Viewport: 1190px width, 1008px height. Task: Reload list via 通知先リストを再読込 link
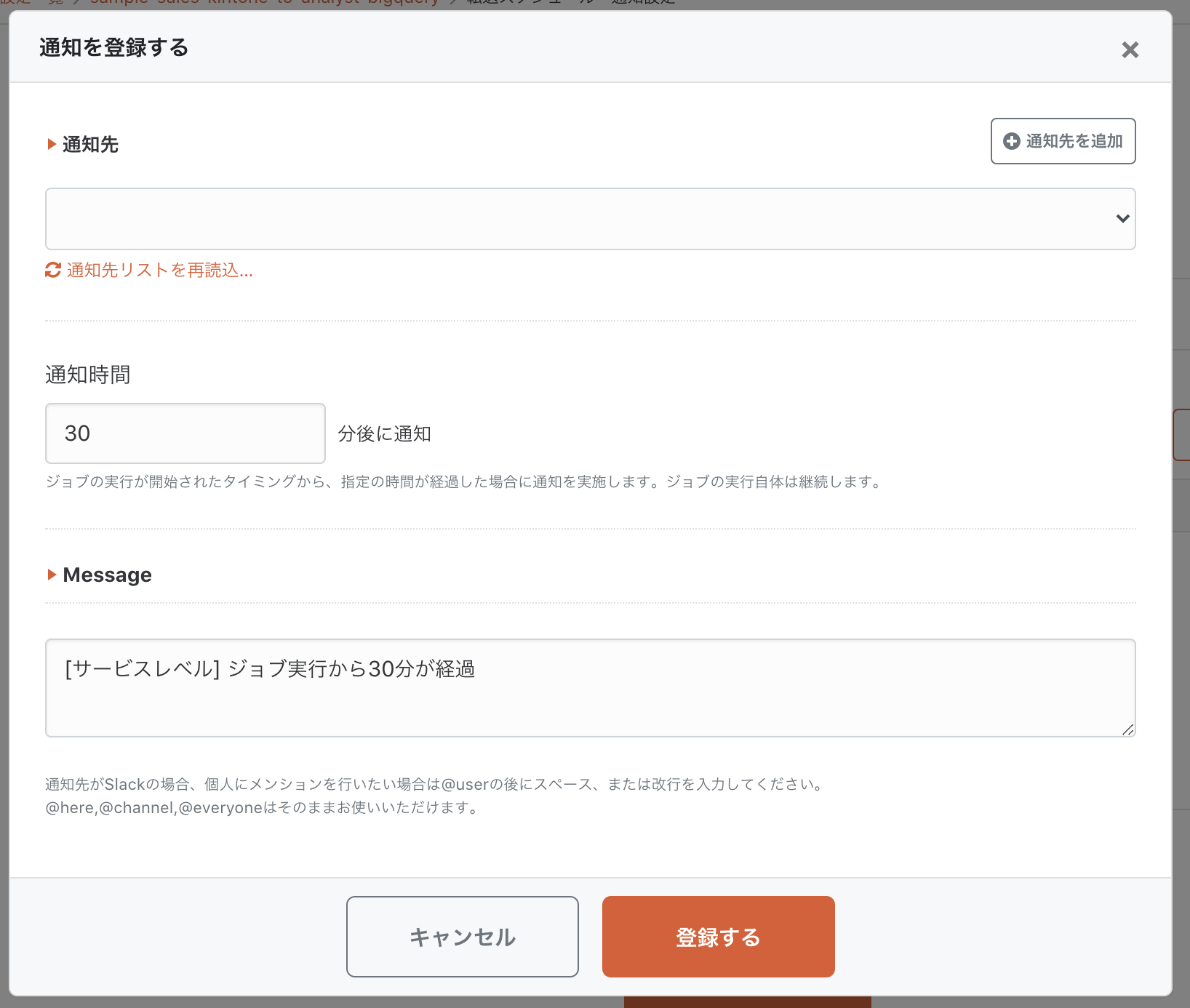tap(159, 271)
